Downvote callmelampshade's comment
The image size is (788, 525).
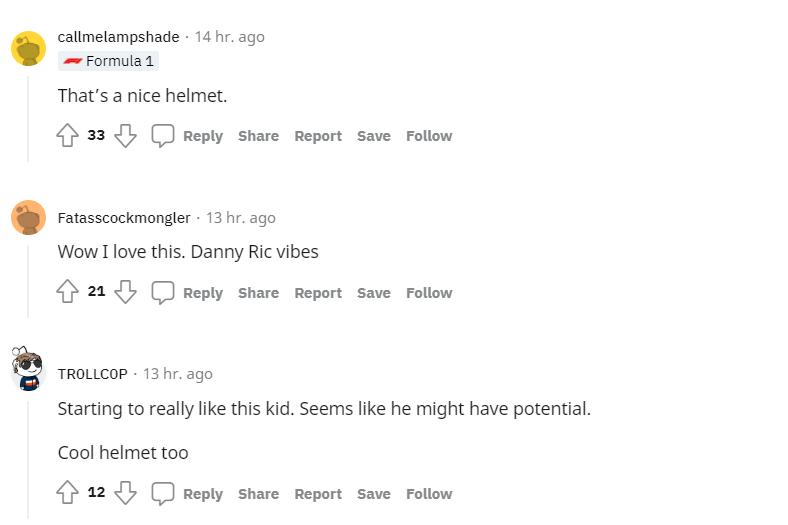(x=125, y=136)
